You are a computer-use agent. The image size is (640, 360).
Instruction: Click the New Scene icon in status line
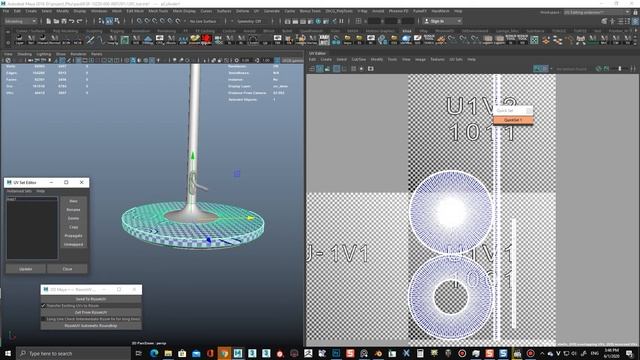[48, 21]
